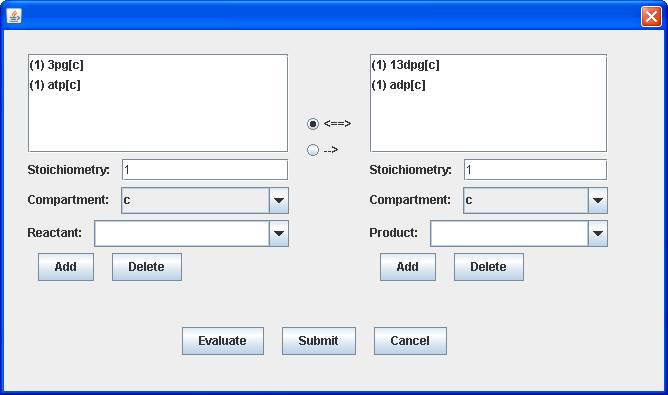Focus the Reactant text entry box
The image size is (668, 395).
[182, 234]
